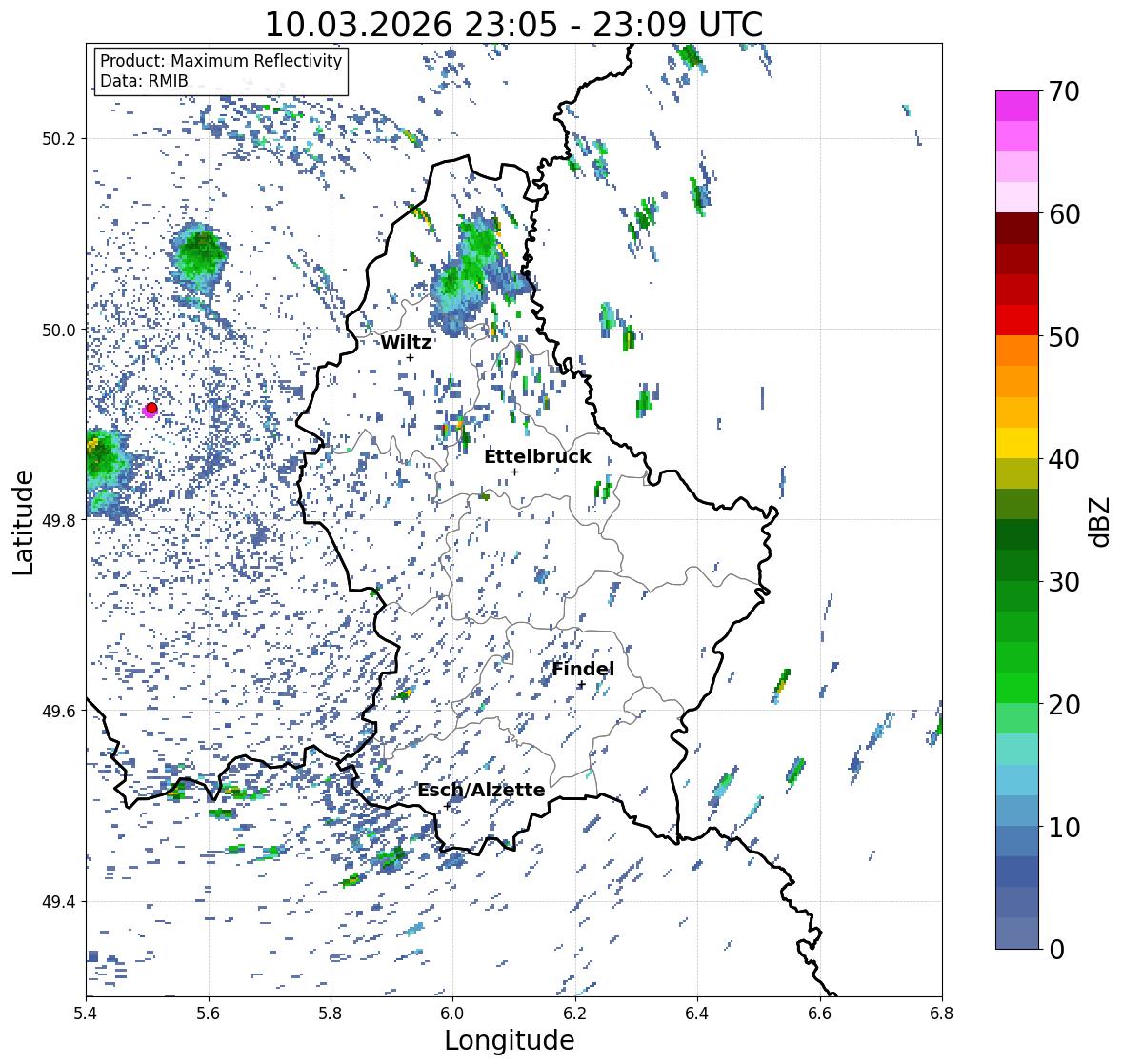The image size is (1123, 1064).
Task: Click the 50 tick on the colorbar
Action: 1064,336
